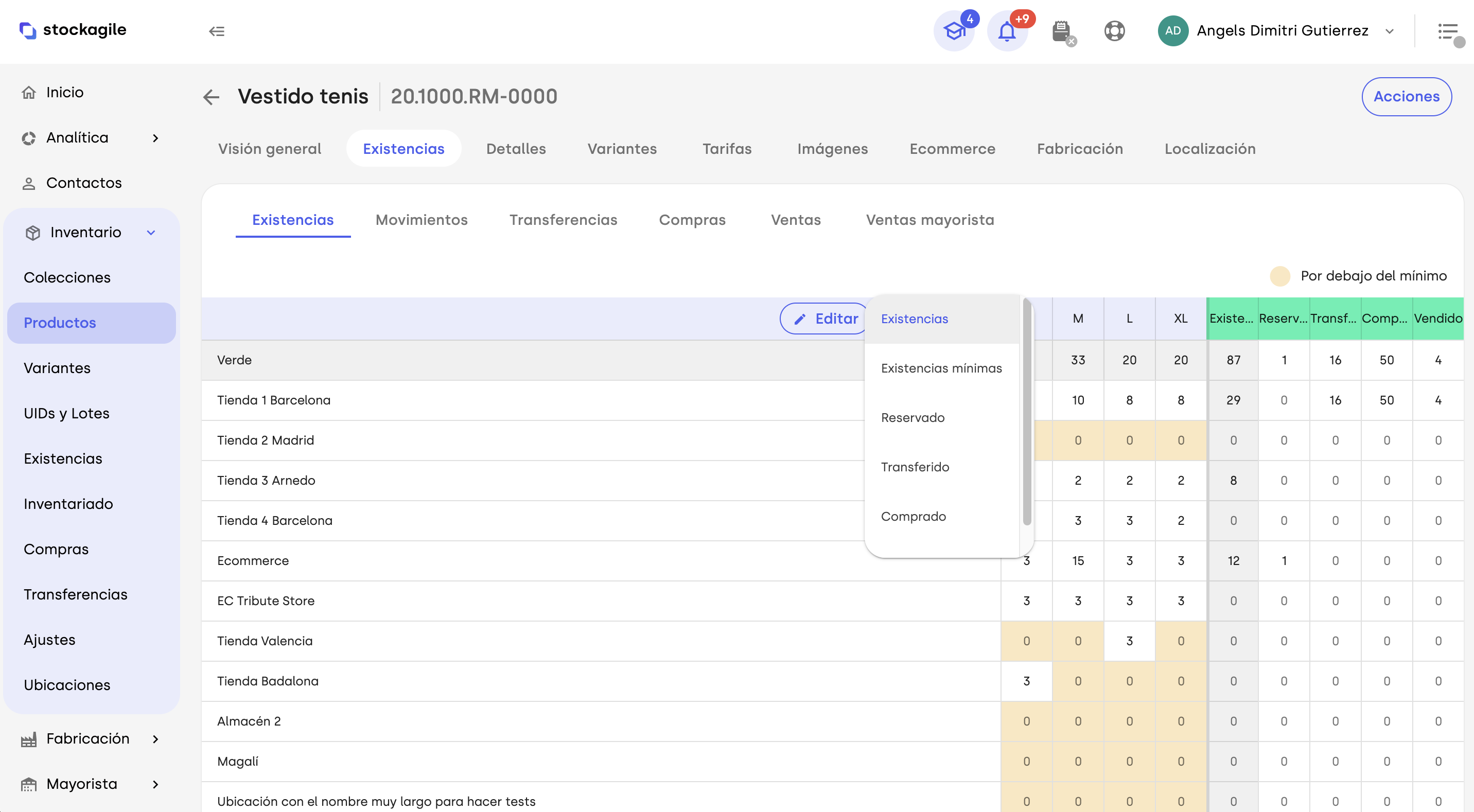Click the Por debajo del mínimo color swatch
Viewport: 1474px width, 812px height.
[x=1279, y=276]
